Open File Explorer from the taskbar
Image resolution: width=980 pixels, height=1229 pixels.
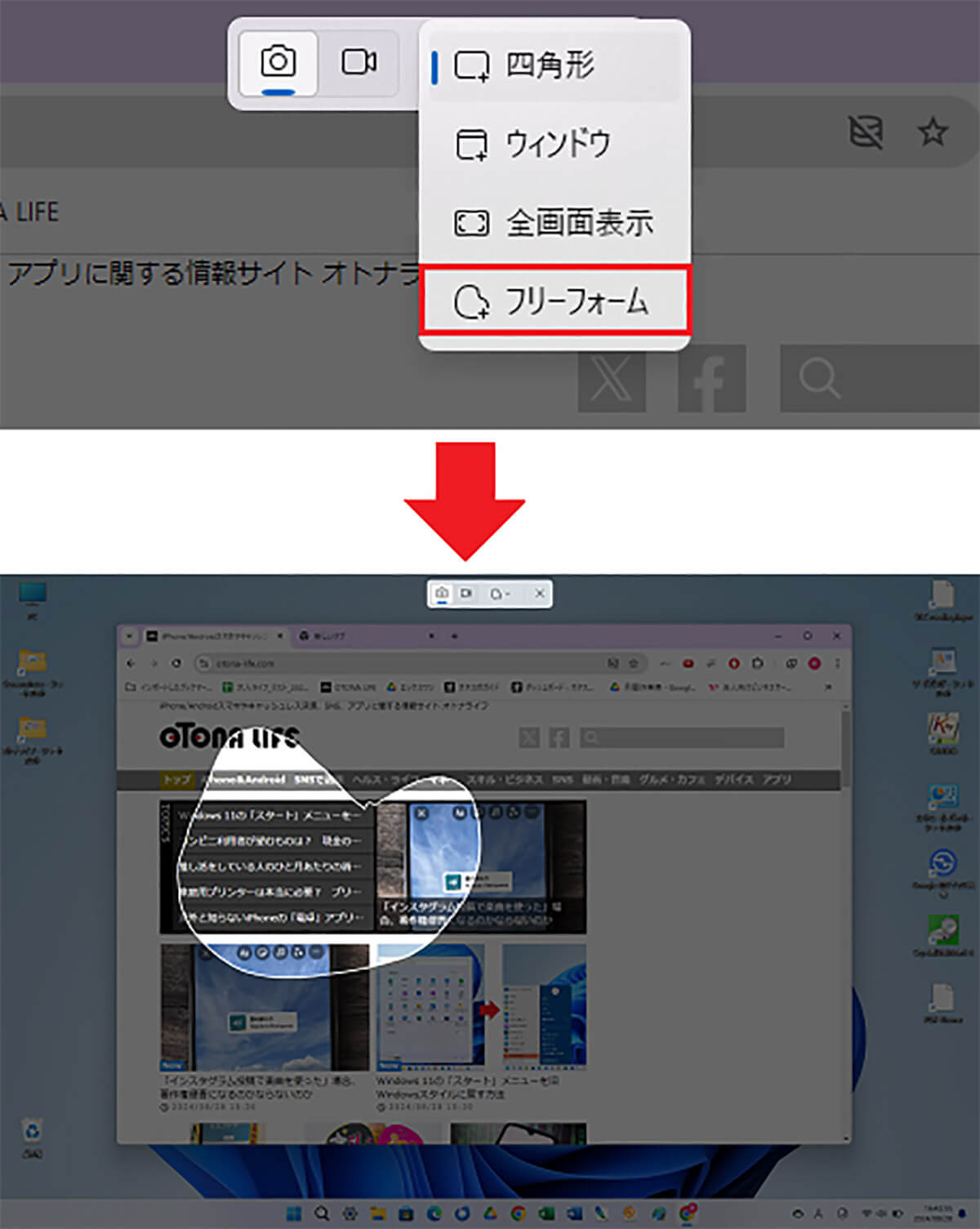(378, 1213)
